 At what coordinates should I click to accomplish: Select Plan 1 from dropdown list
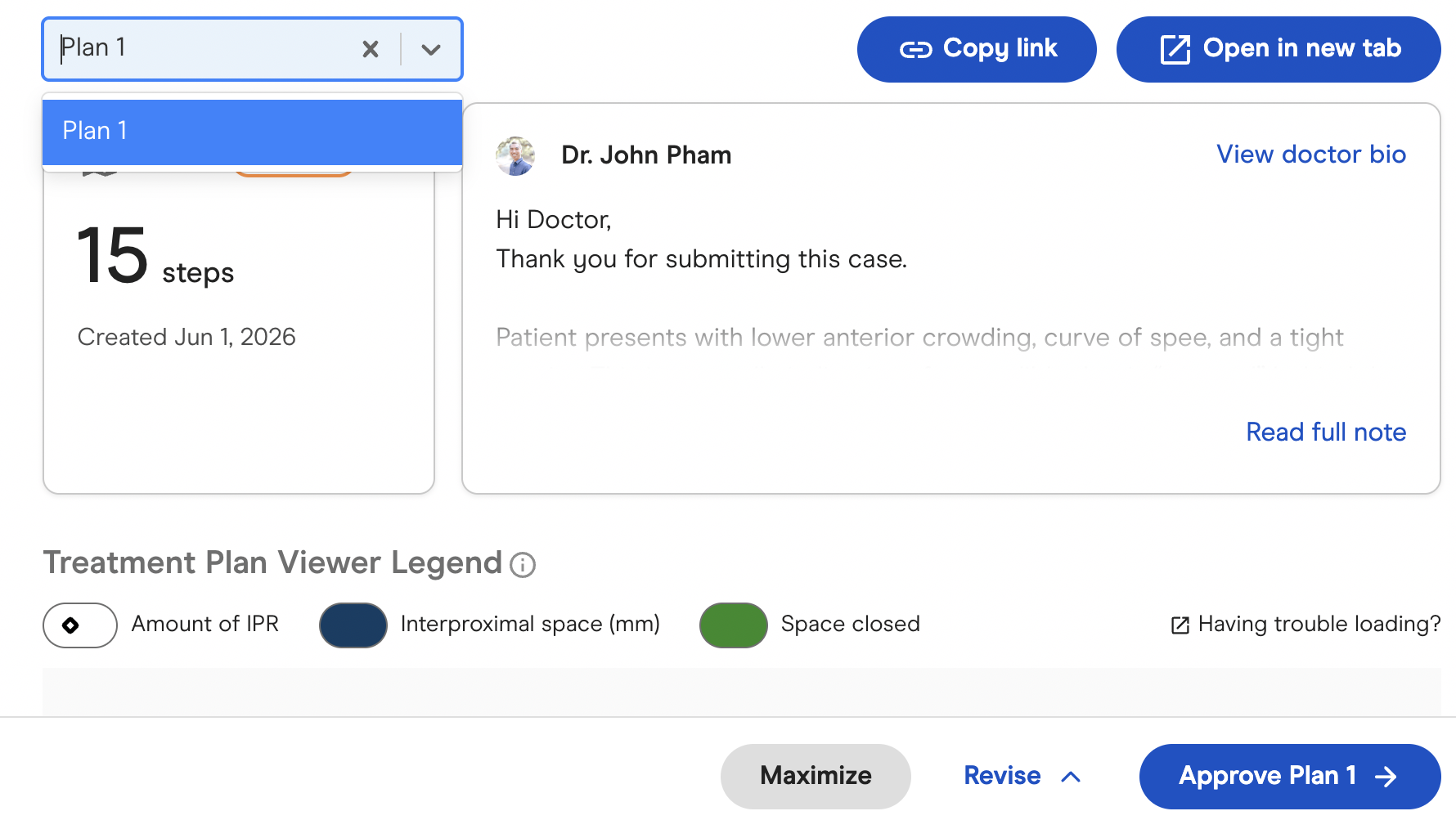click(252, 131)
